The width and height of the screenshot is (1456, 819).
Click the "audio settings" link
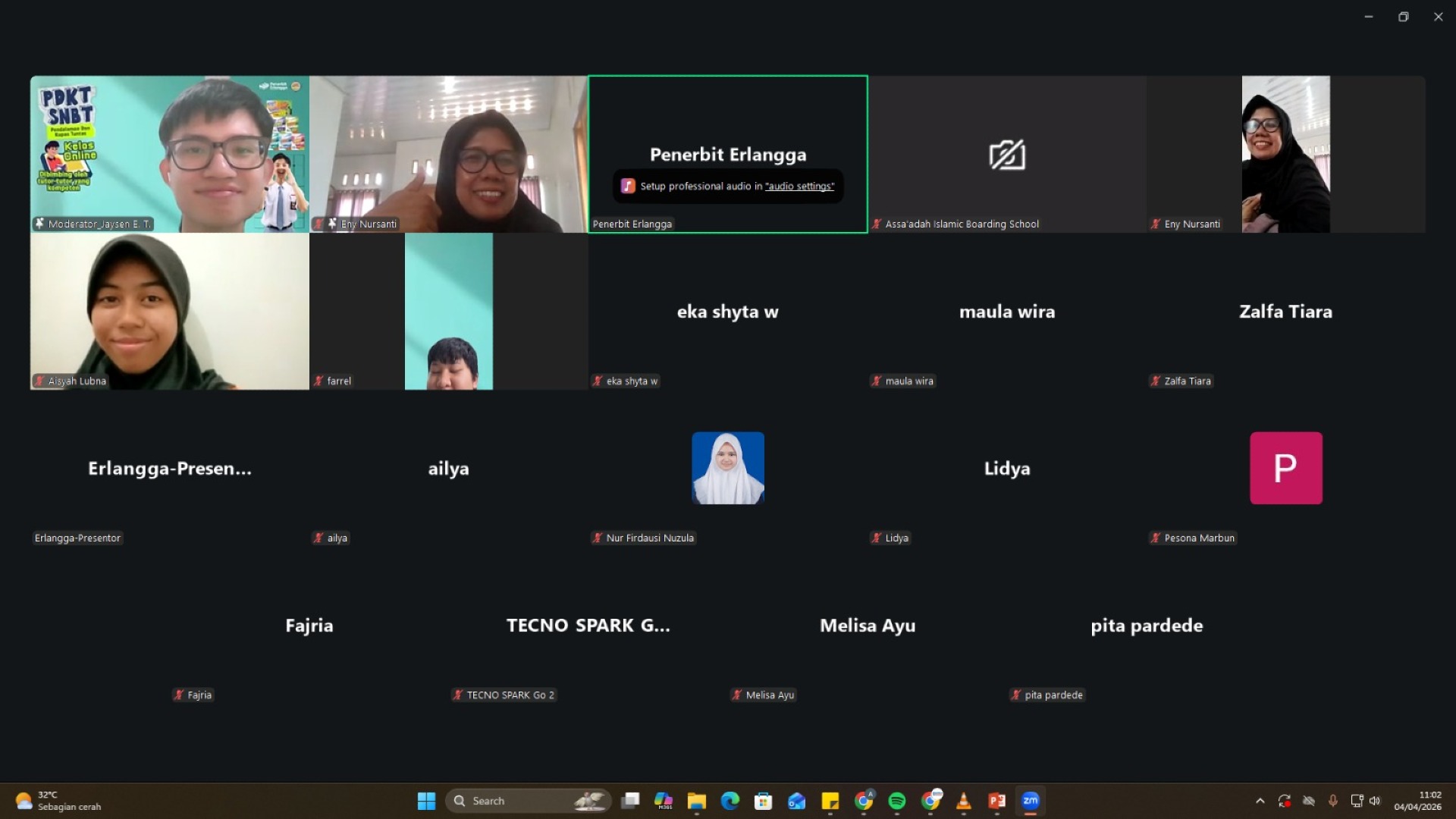pyautogui.click(x=799, y=187)
